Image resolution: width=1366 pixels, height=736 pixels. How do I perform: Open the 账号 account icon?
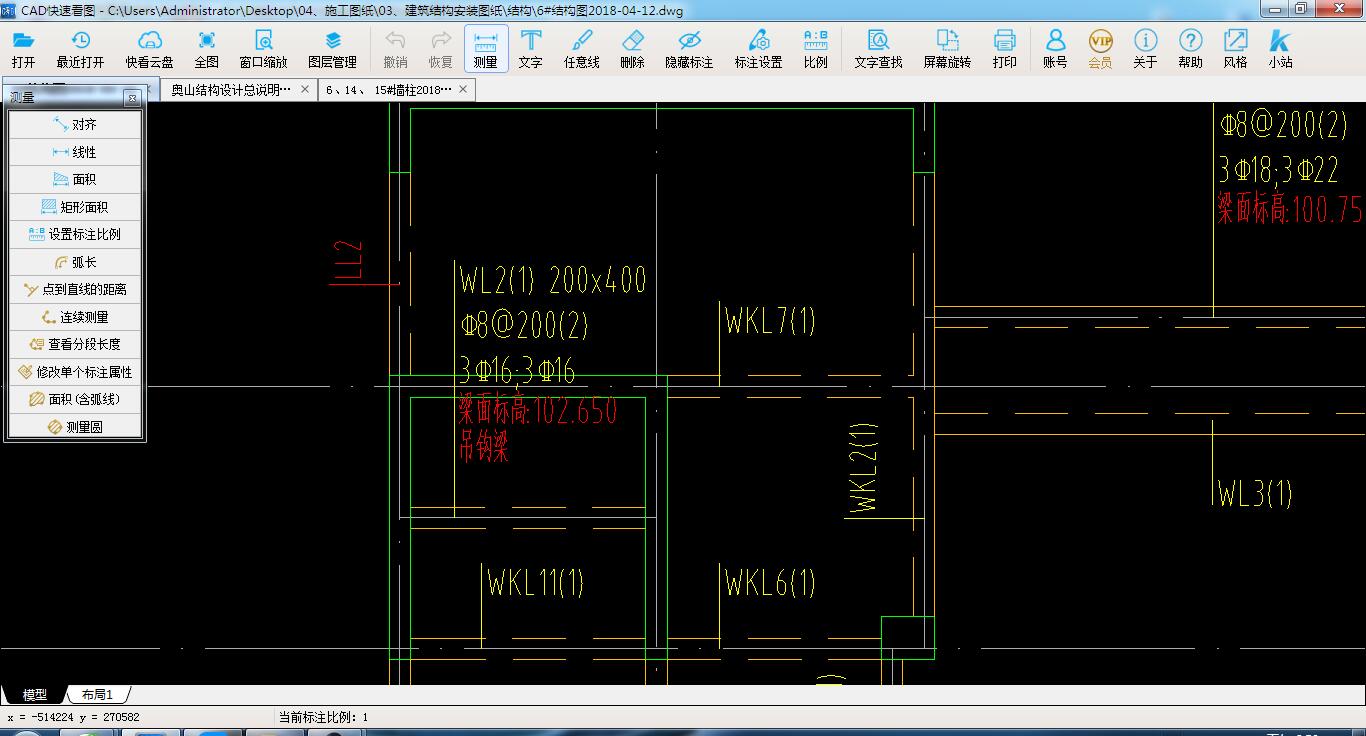[1055, 49]
